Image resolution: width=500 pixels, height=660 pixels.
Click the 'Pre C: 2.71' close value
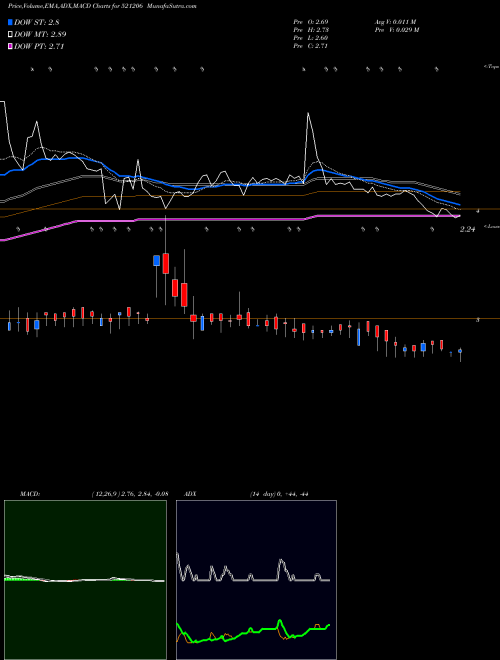coord(311,46)
